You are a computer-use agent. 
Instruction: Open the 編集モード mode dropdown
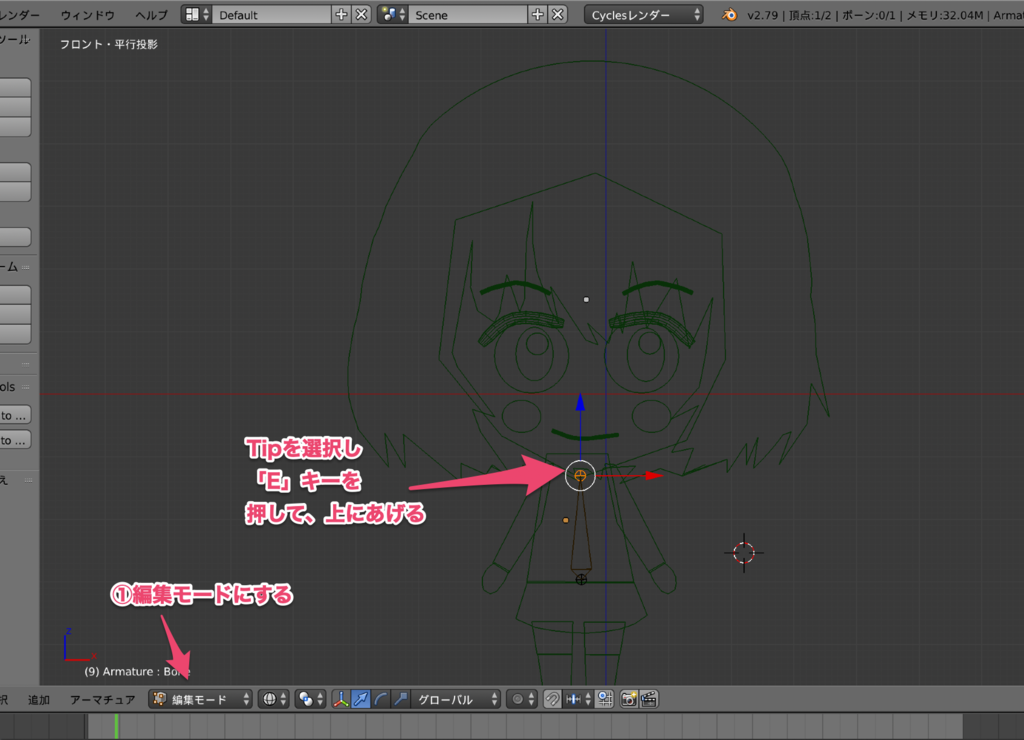201,700
